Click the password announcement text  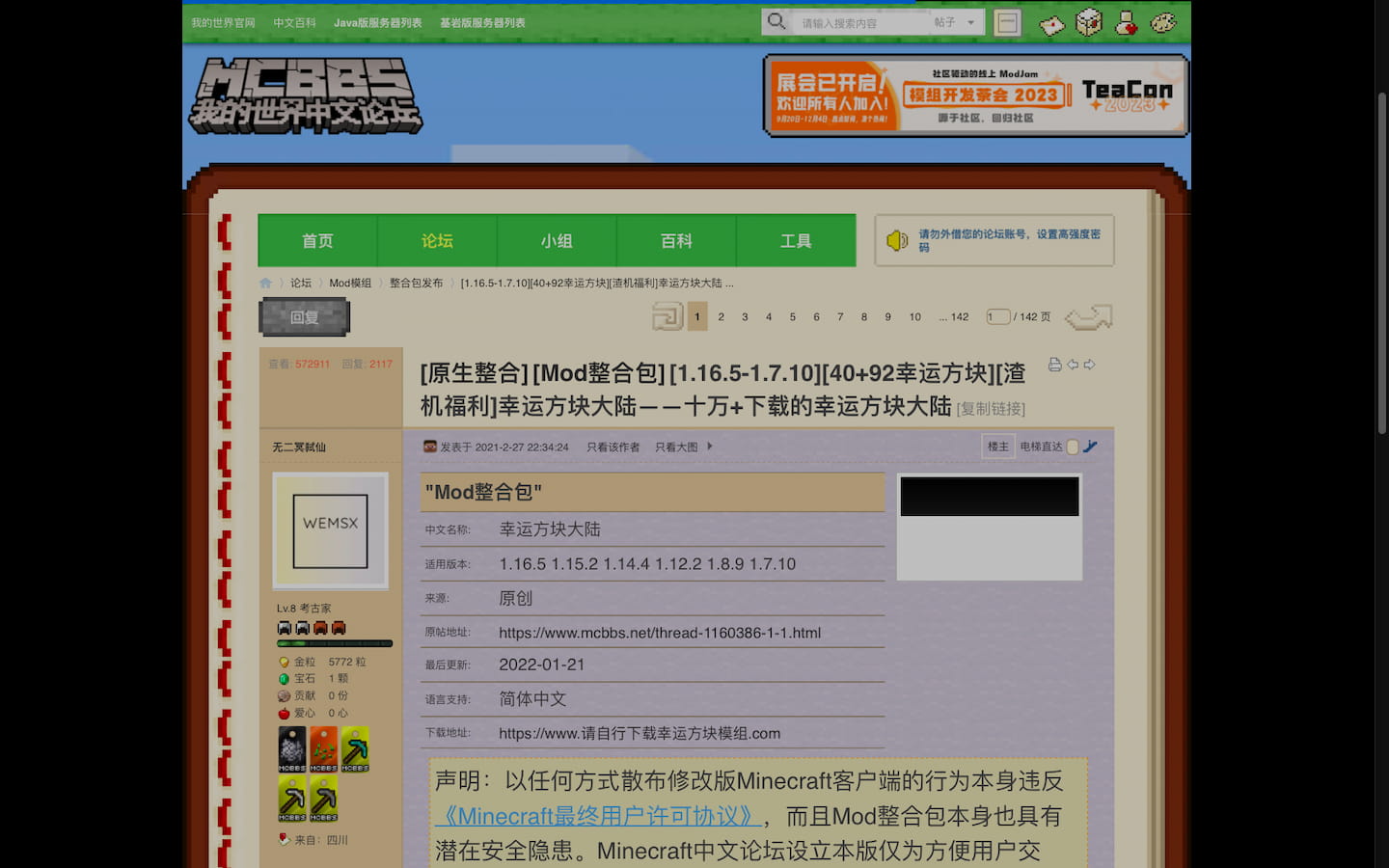1009,240
